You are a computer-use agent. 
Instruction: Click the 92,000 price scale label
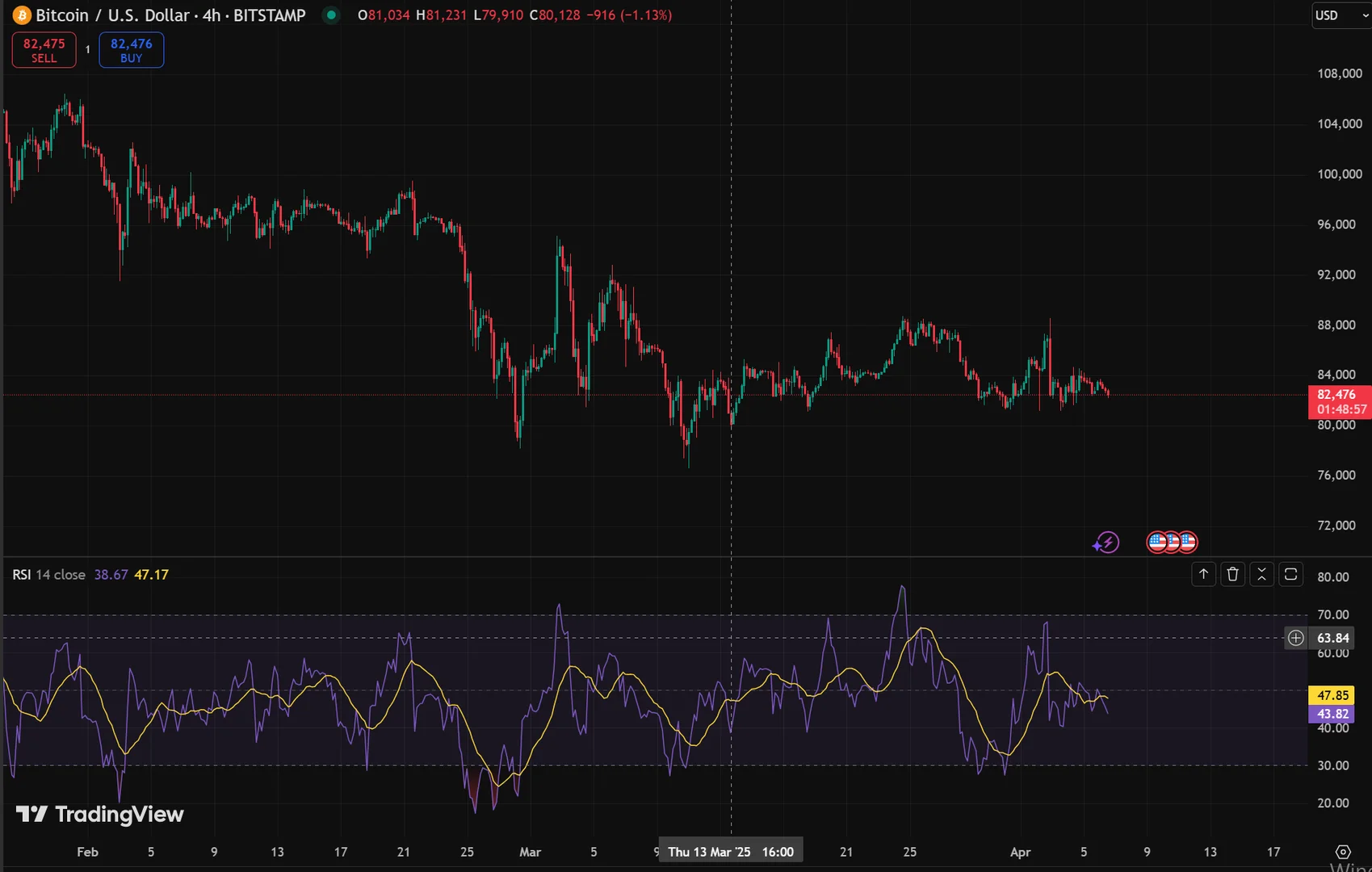(x=1336, y=275)
